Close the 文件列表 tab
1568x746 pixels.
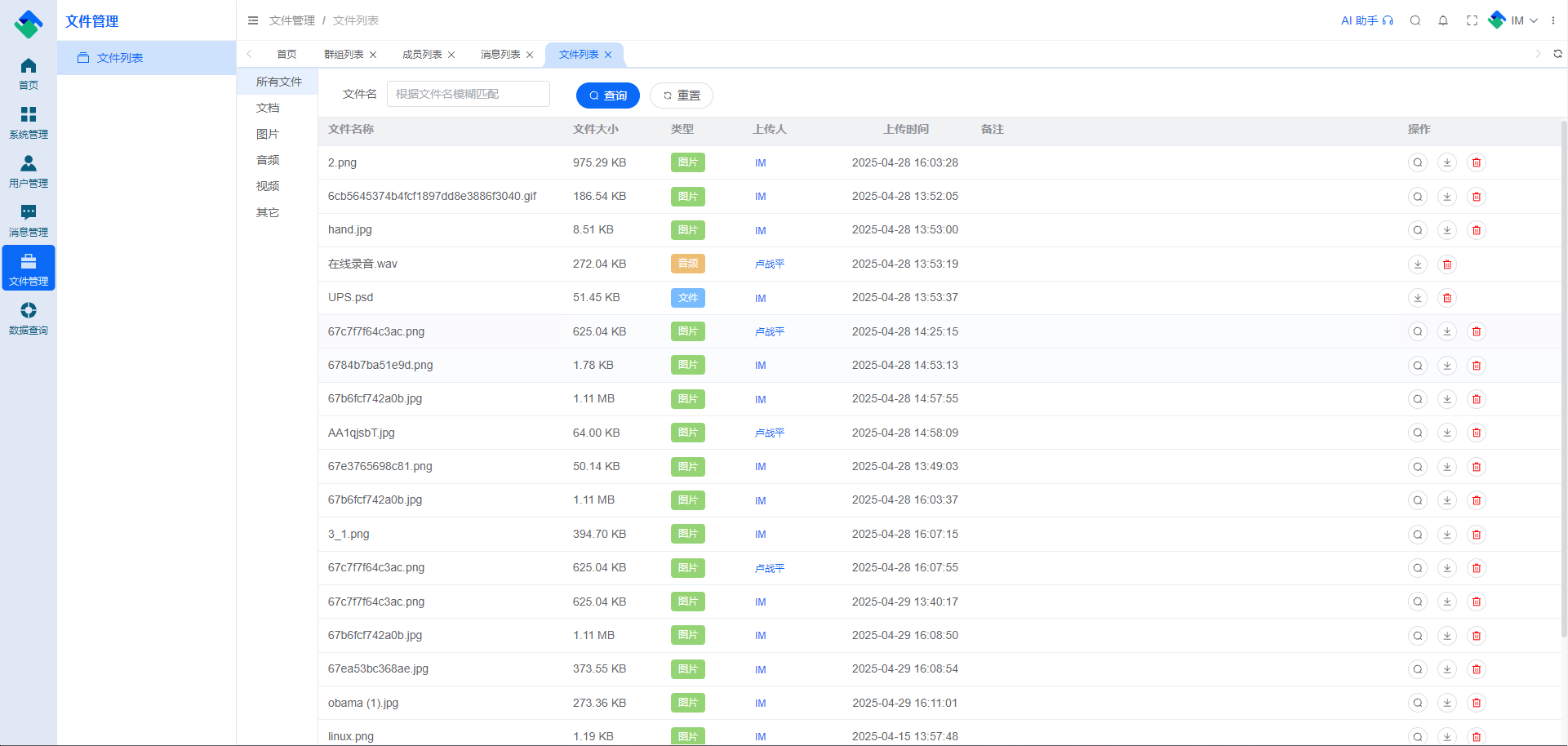608,55
